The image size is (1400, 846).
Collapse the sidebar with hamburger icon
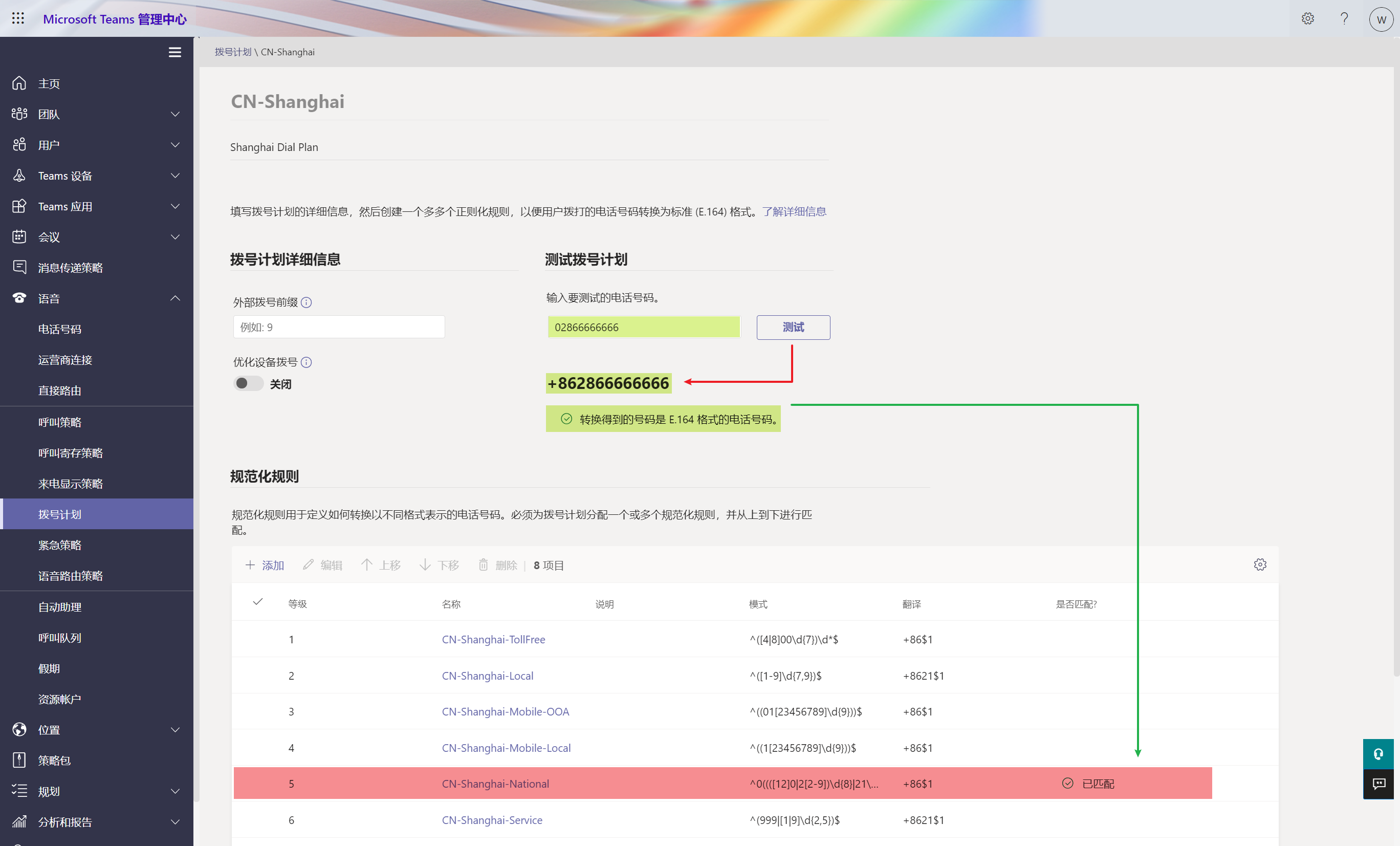pos(174,52)
